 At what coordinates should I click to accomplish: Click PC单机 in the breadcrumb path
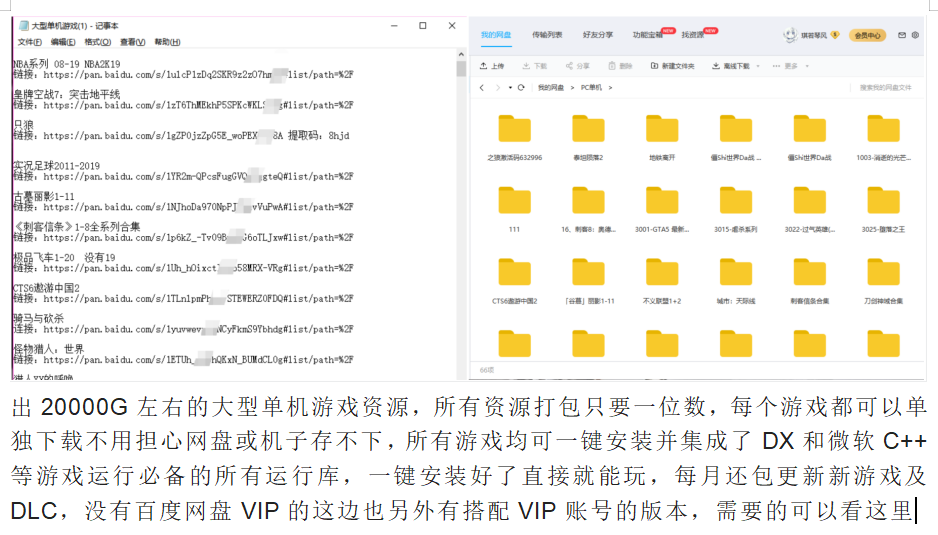591,87
